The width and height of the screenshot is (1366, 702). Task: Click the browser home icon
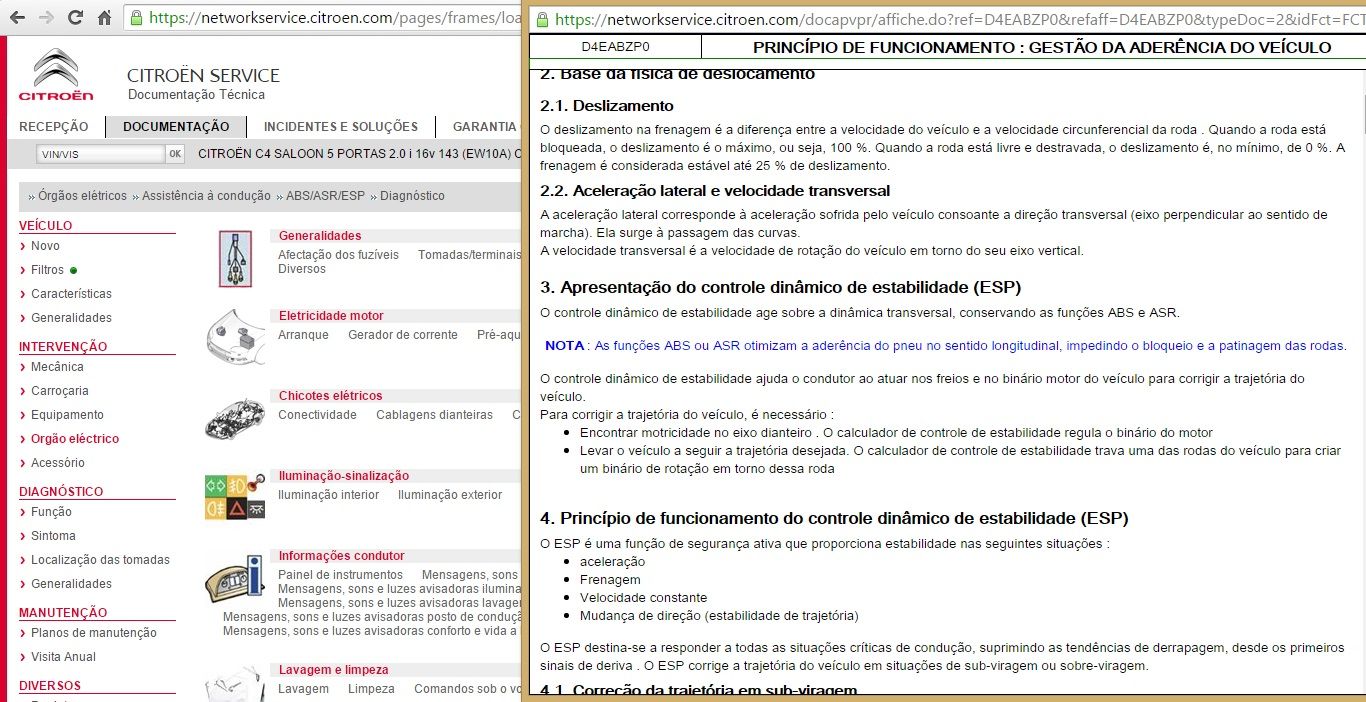104,18
